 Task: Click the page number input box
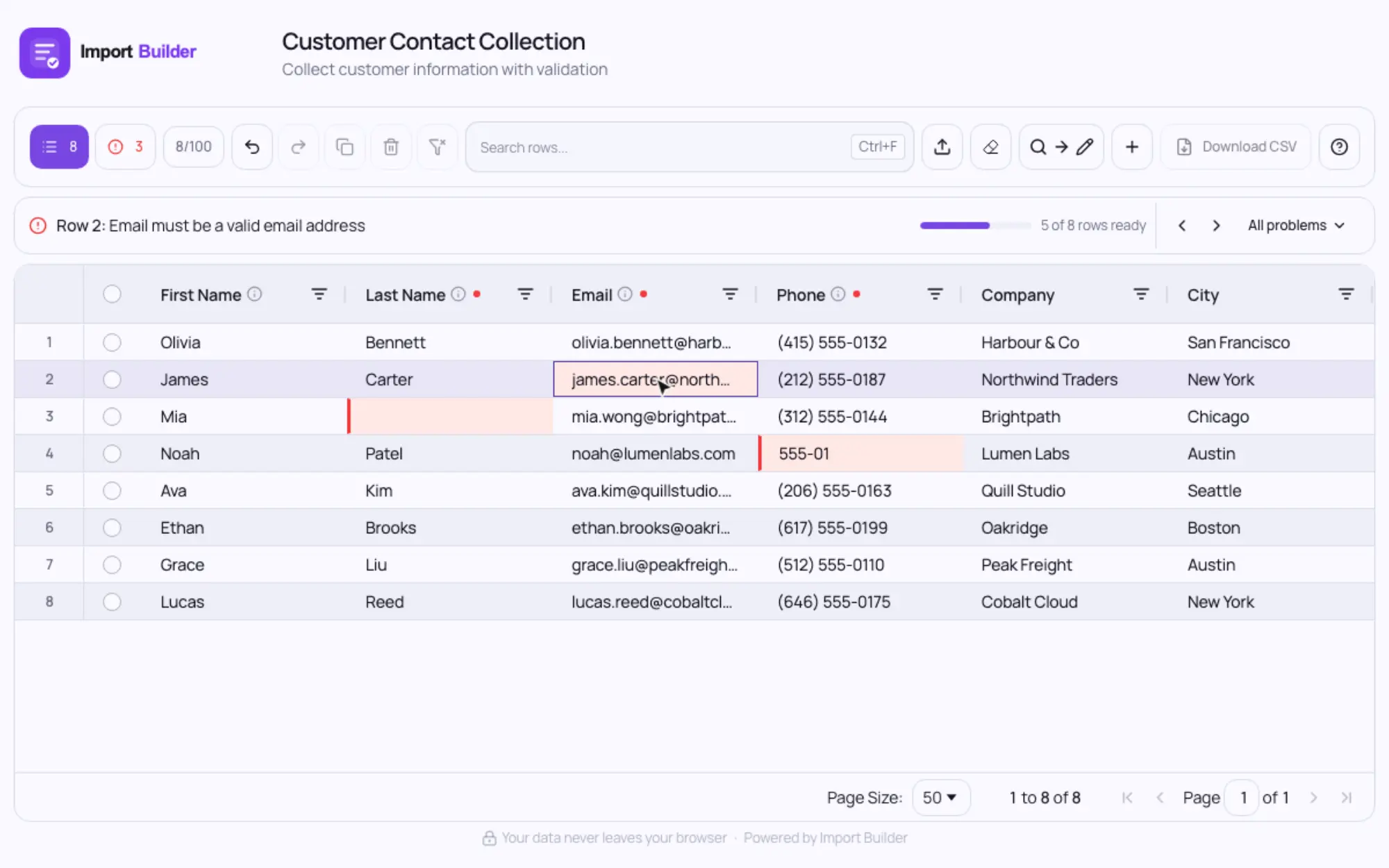pos(1242,798)
